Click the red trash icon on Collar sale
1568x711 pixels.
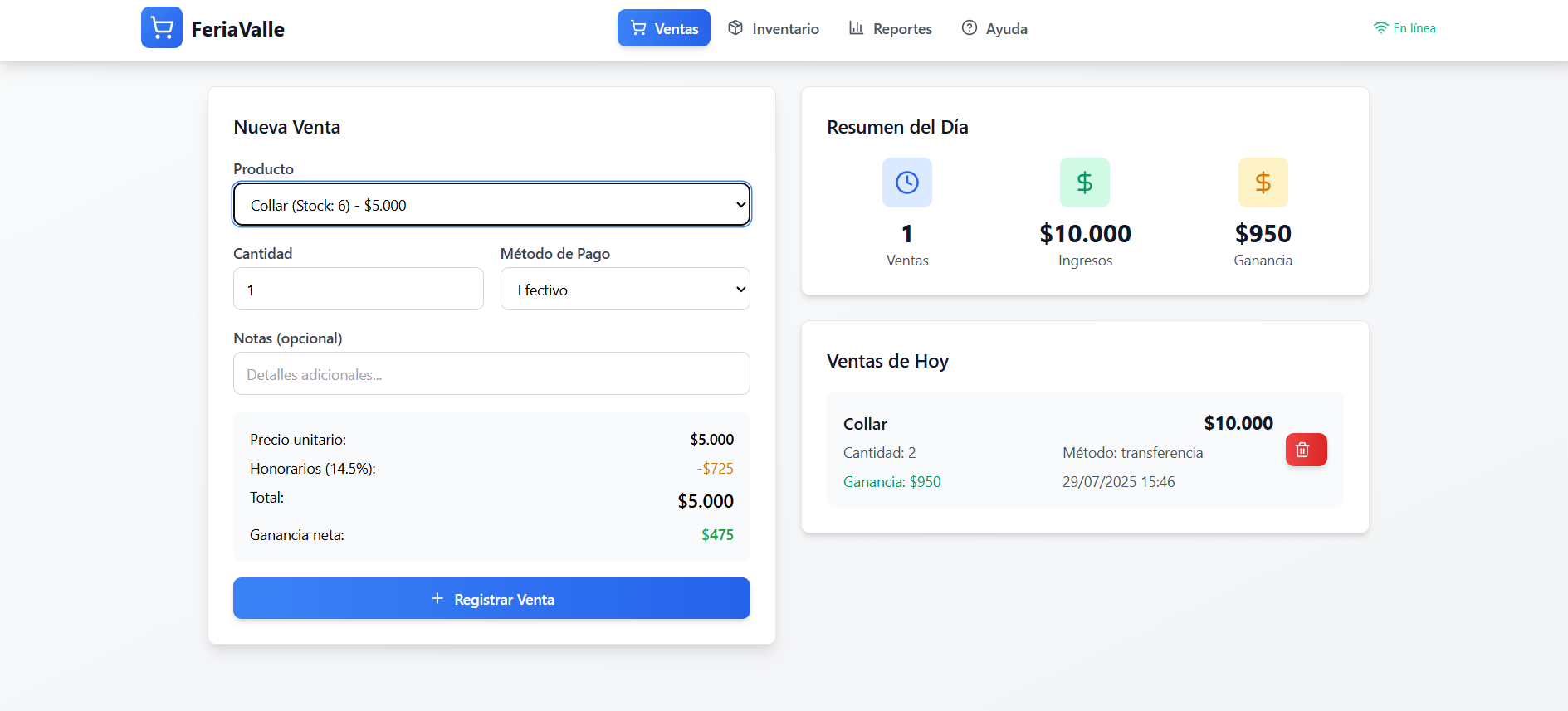coord(1306,450)
